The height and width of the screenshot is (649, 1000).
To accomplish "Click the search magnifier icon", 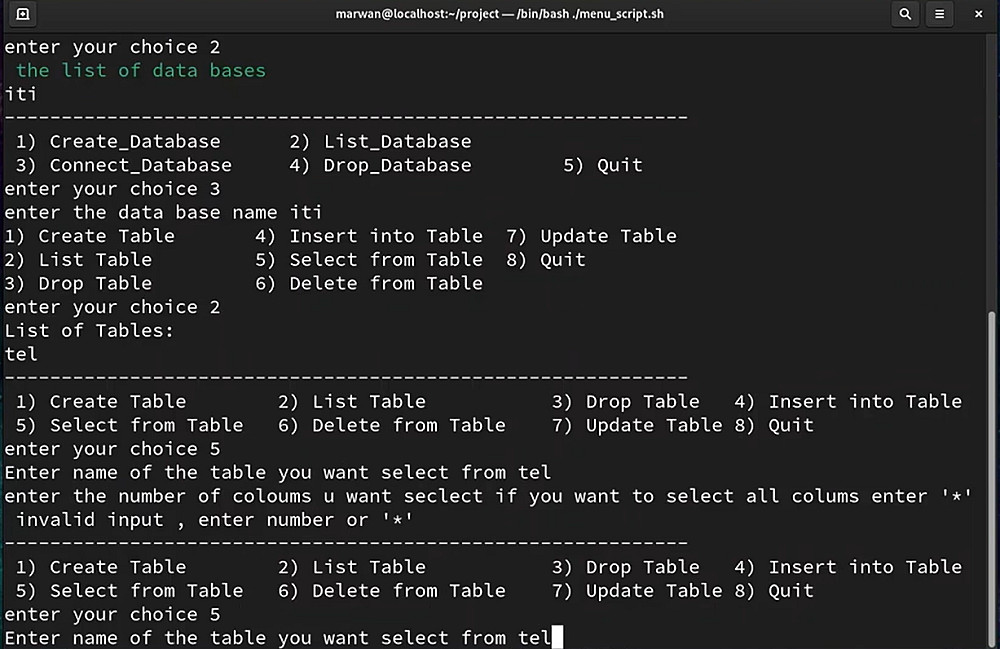I will tap(905, 14).
